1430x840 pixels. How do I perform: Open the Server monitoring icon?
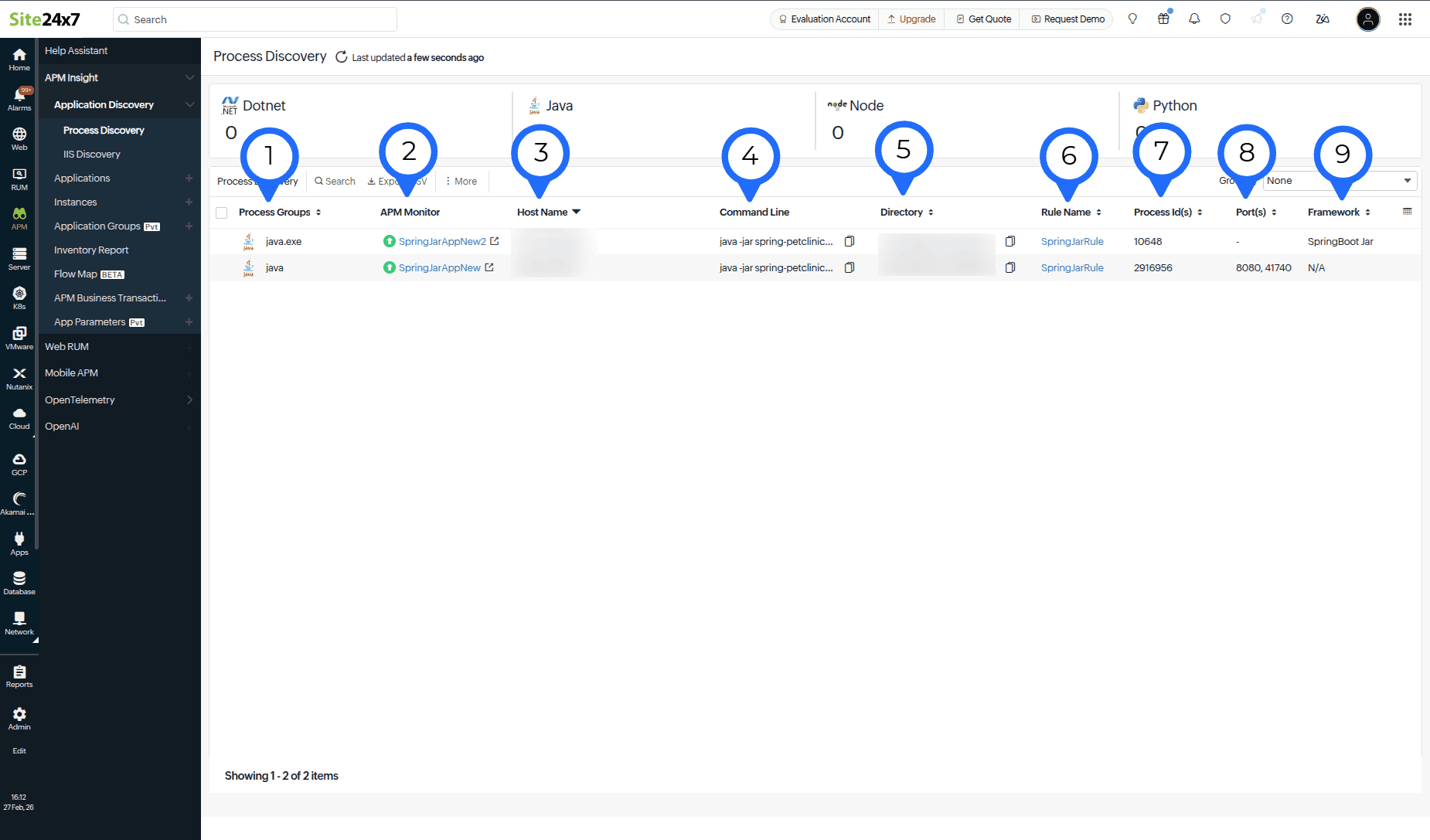pos(19,258)
